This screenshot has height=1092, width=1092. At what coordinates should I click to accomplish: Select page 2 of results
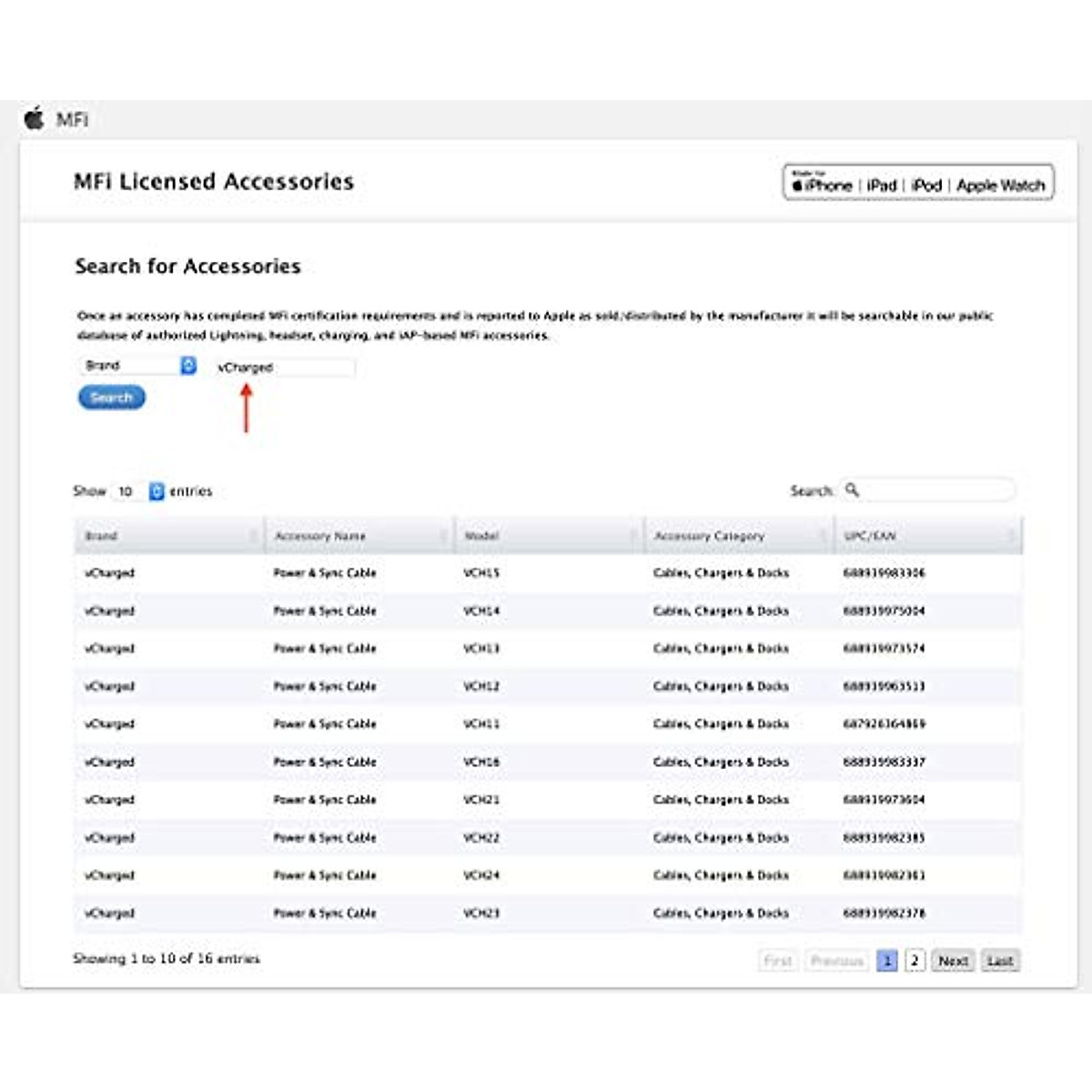pyautogui.click(x=915, y=961)
